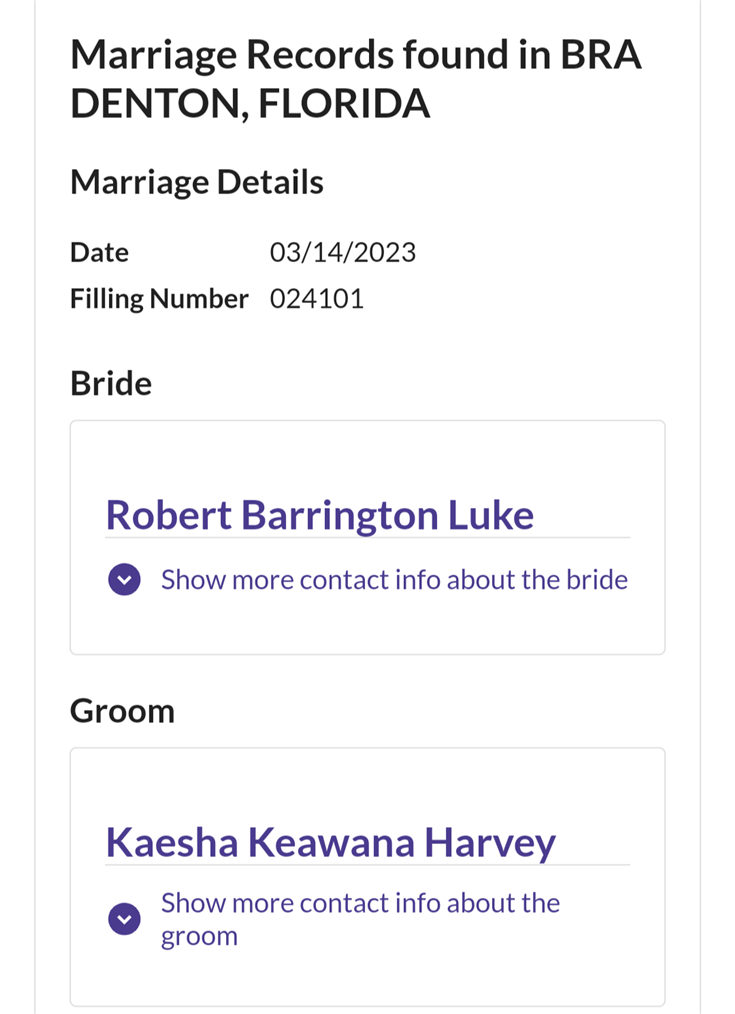
Task: Click the "DENTON, FLORIDA" title line
Action: (250, 104)
